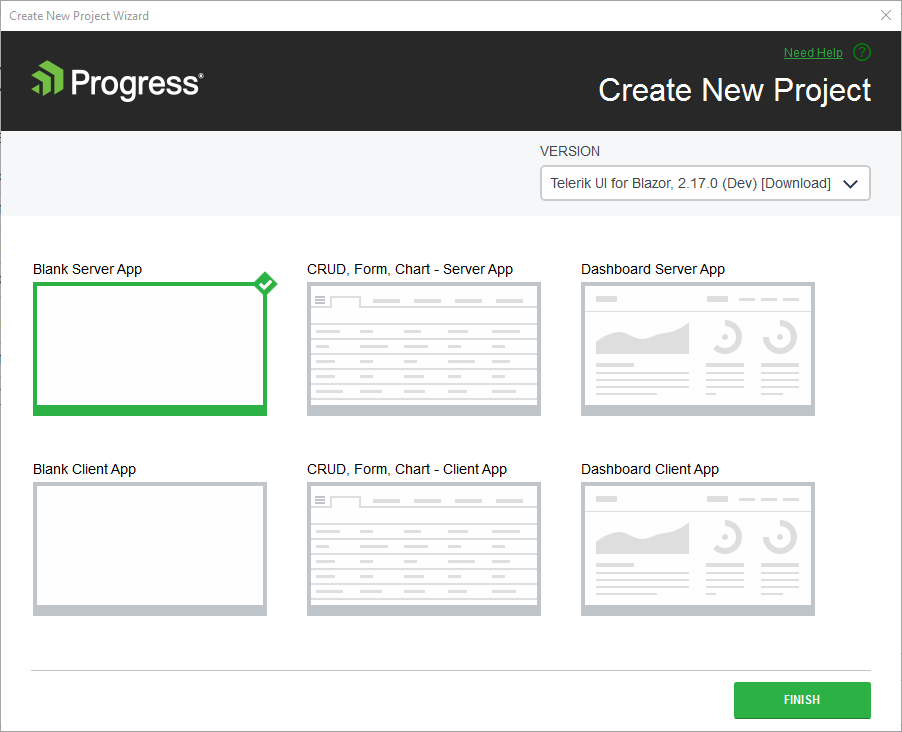Viewport: 902px width, 732px height.
Task: Click the 'CRUD, Form, Chart - Server App' label
Action: [x=410, y=269]
